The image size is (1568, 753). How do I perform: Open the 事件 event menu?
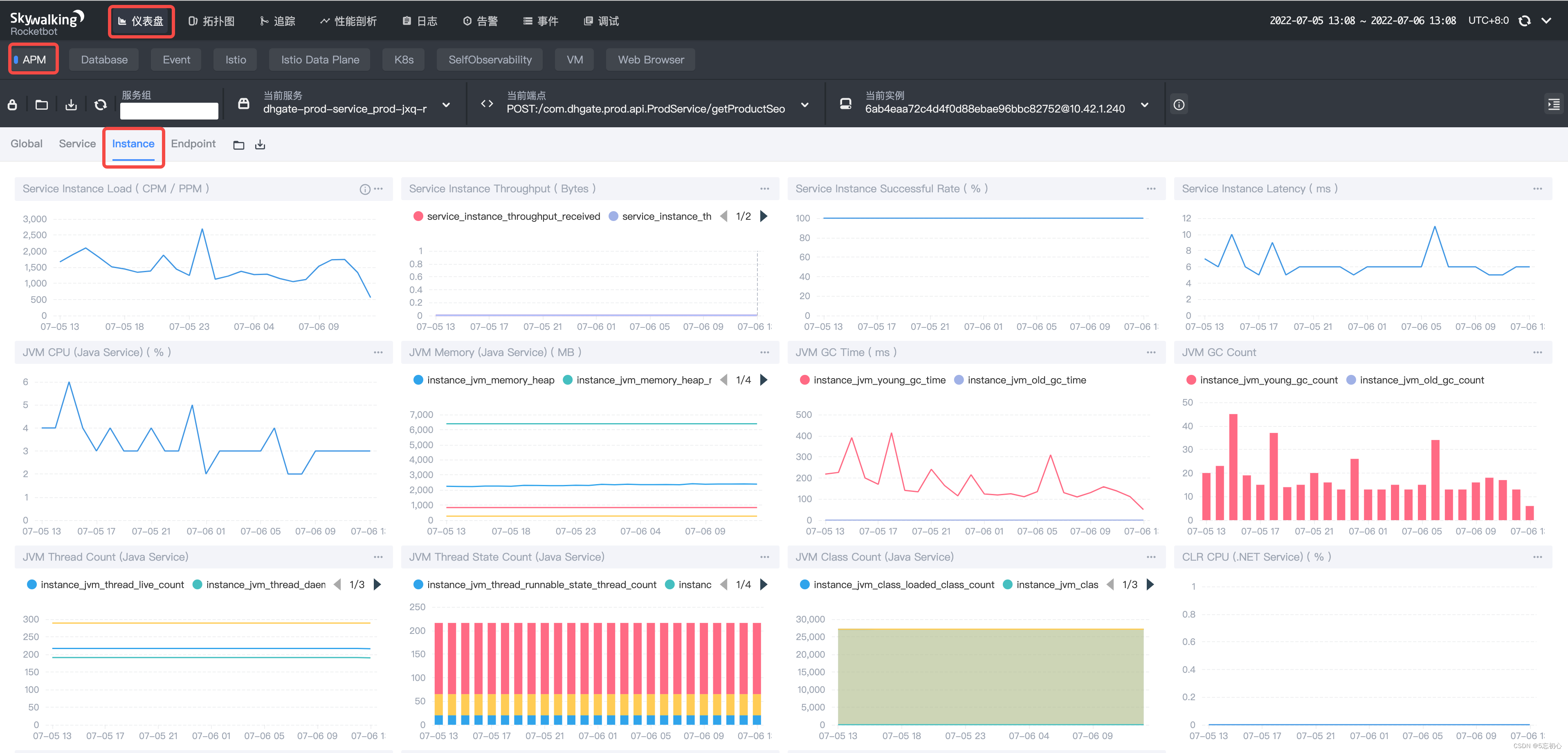tap(541, 21)
